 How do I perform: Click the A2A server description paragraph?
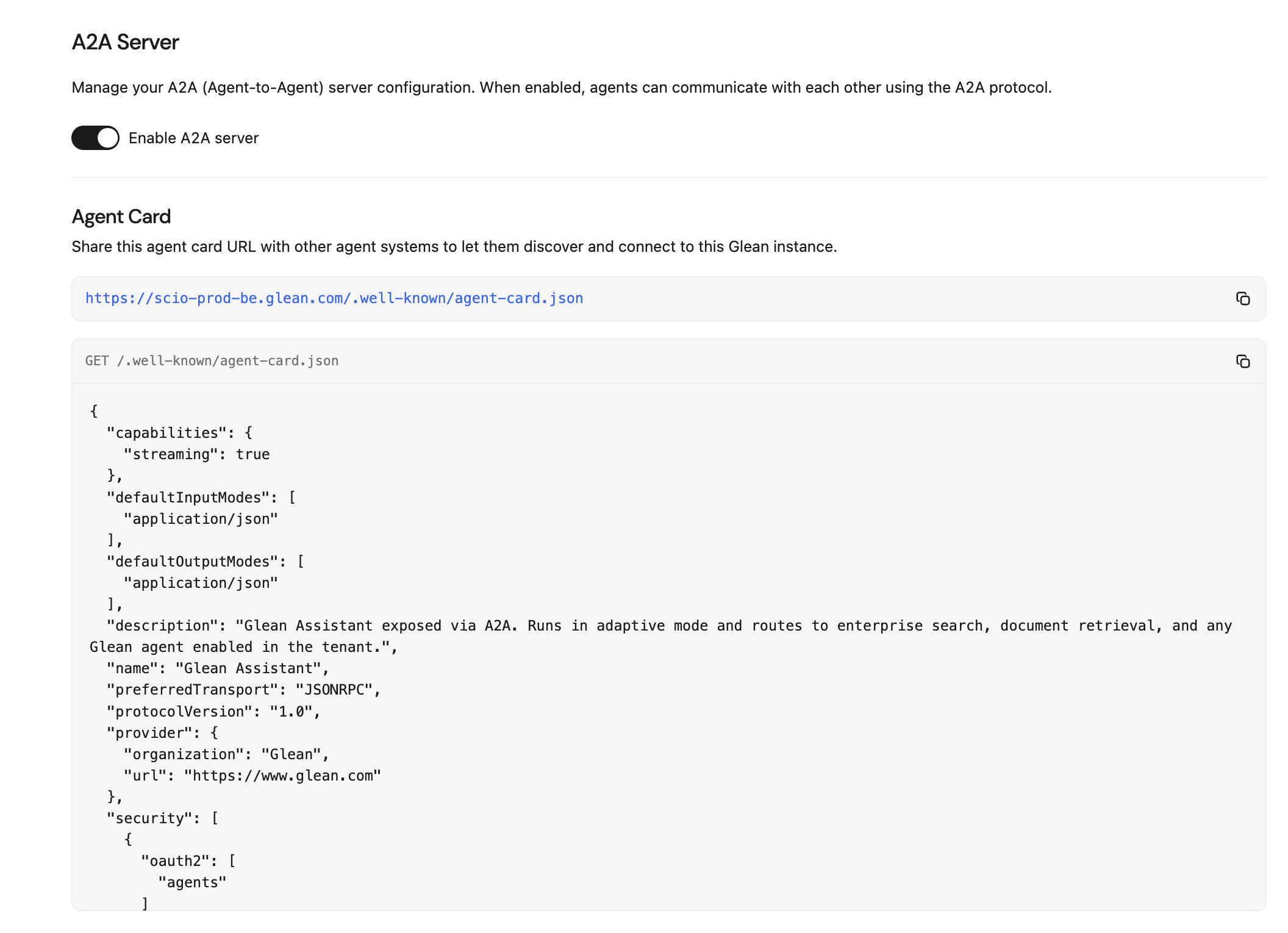562,88
